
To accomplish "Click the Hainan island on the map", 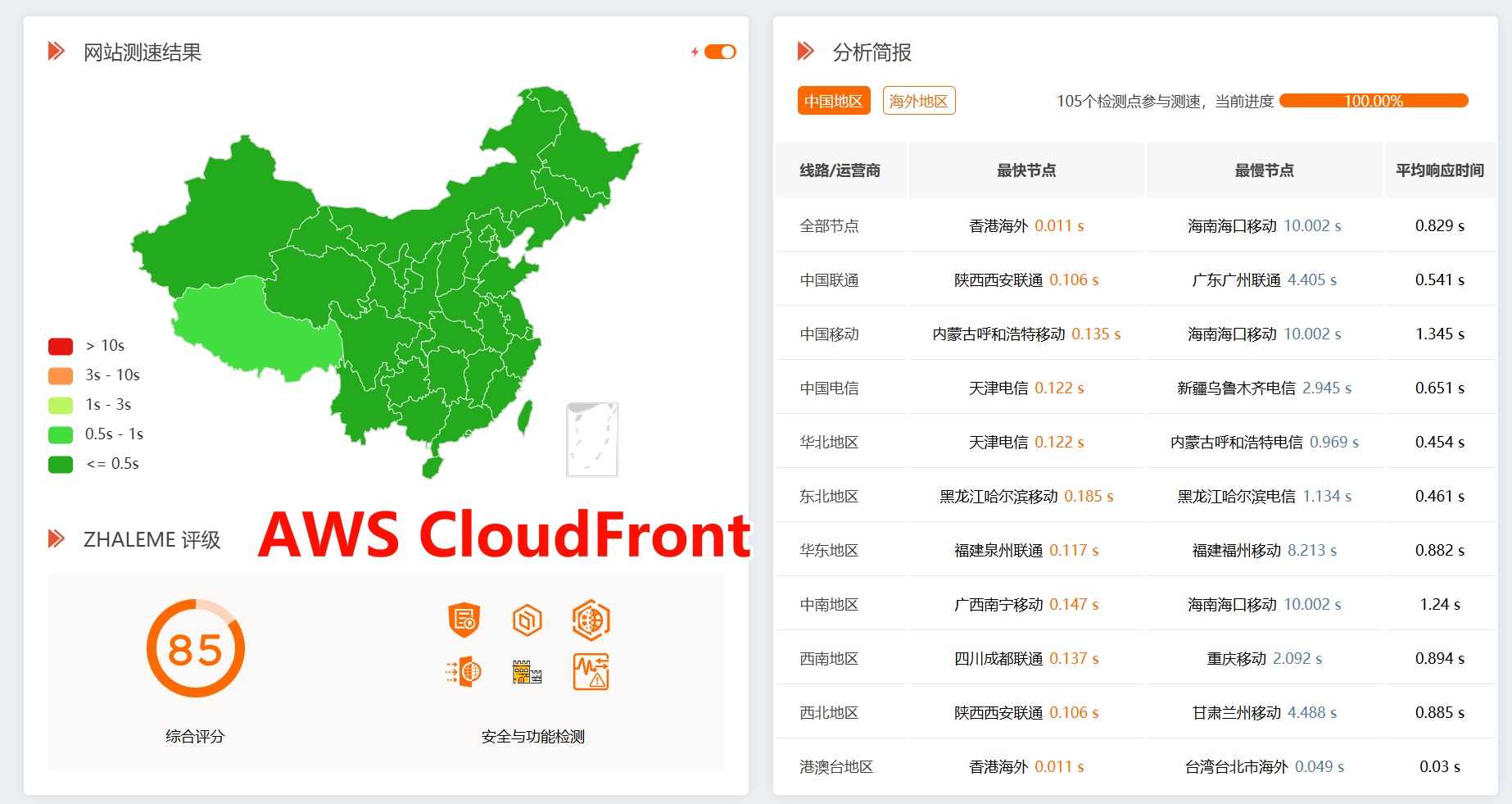I will click(432, 468).
